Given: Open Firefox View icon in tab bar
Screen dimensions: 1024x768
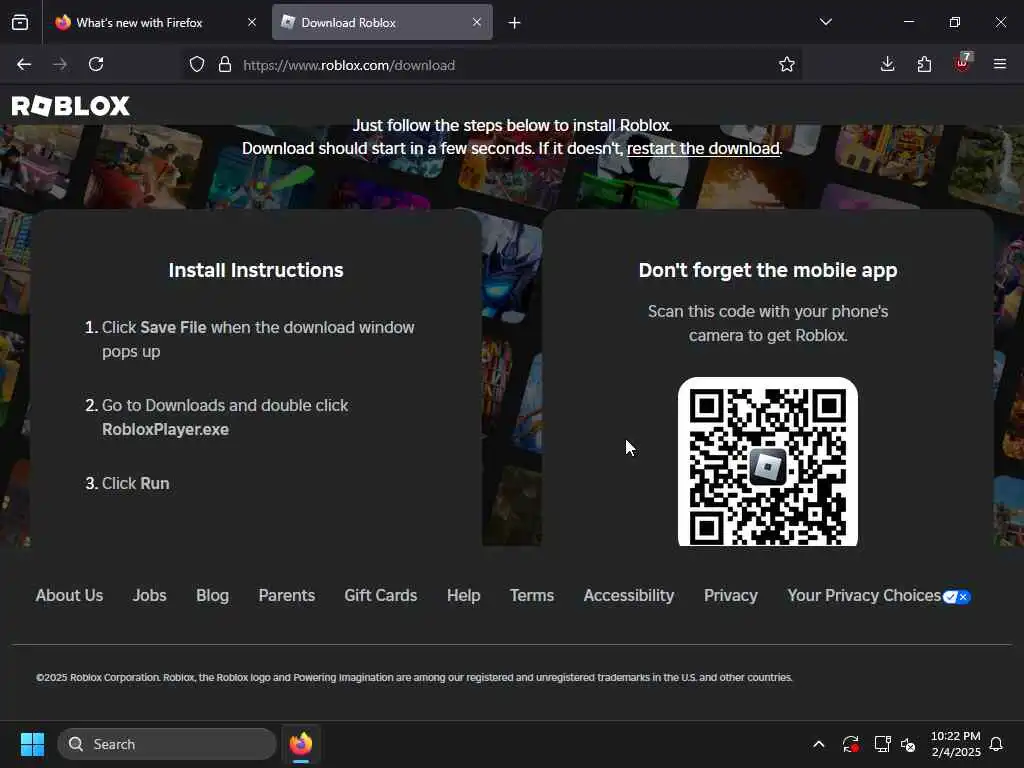Looking at the screenshot, I should (x=20, y=22).
